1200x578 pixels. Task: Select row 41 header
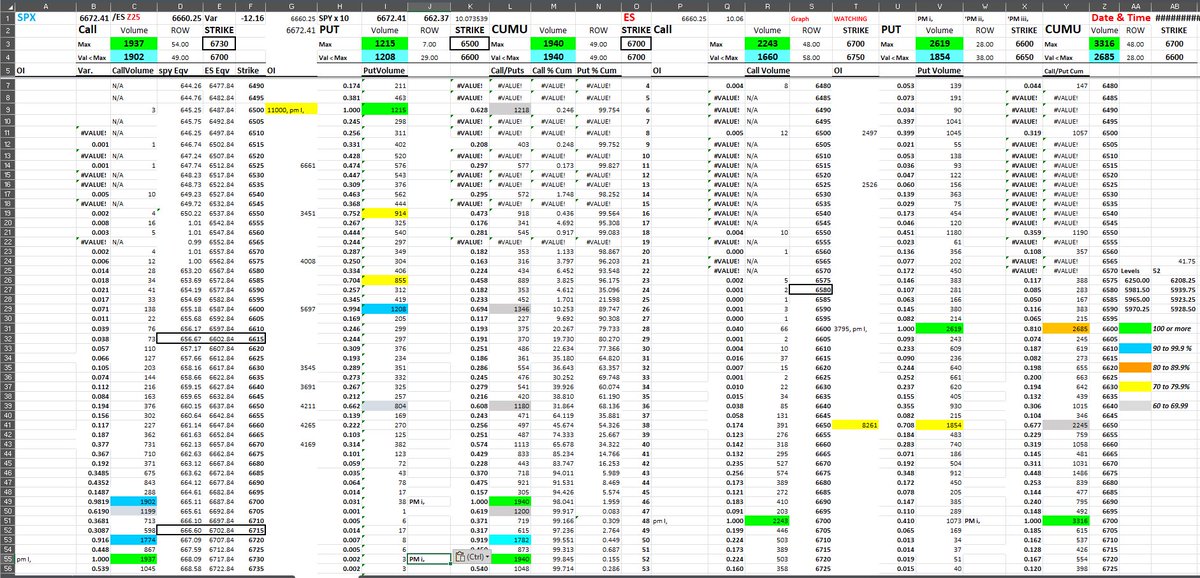6,426
